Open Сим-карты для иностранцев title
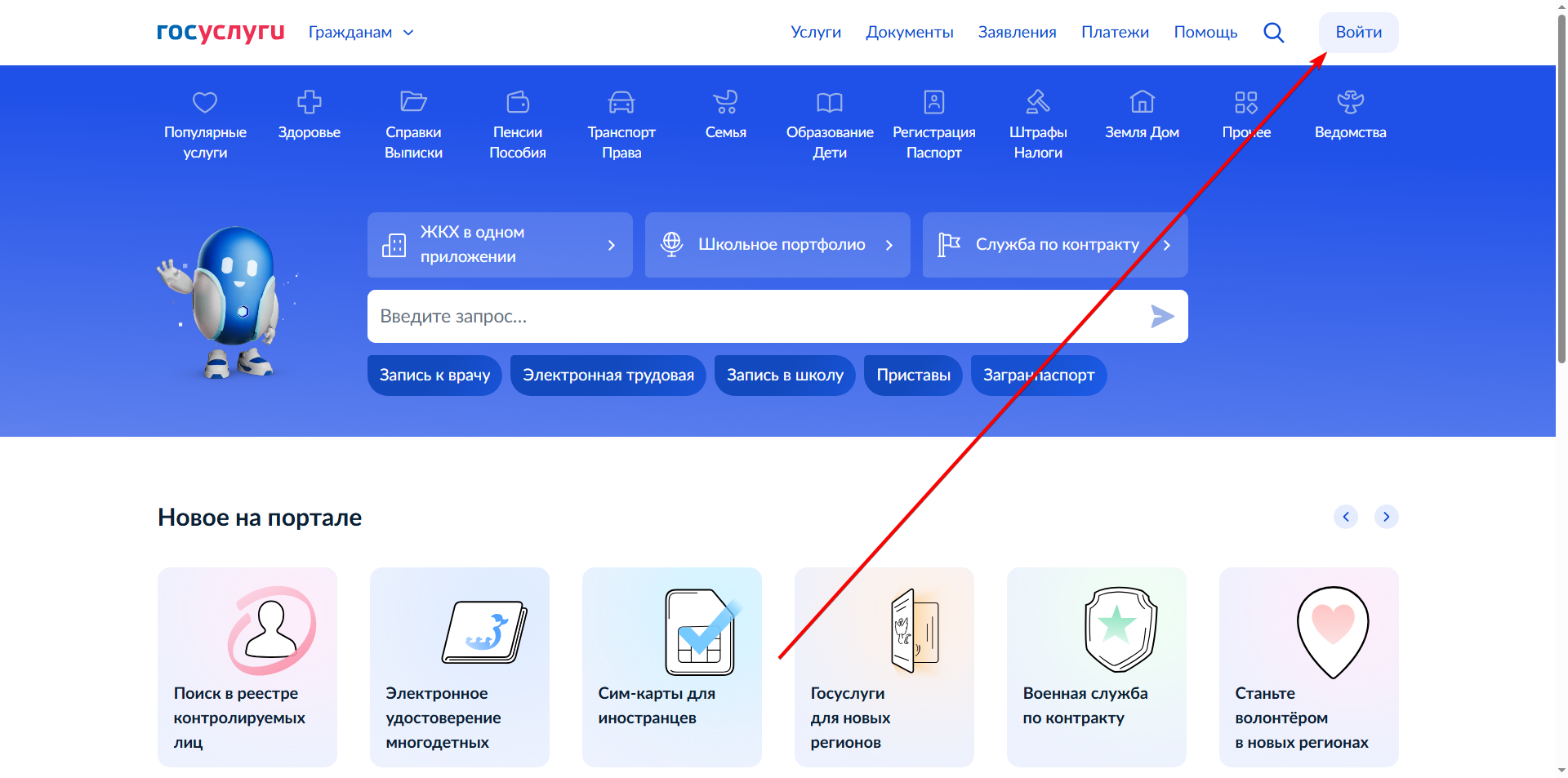This screenshot has height=778, width=1568. (657, 705)
